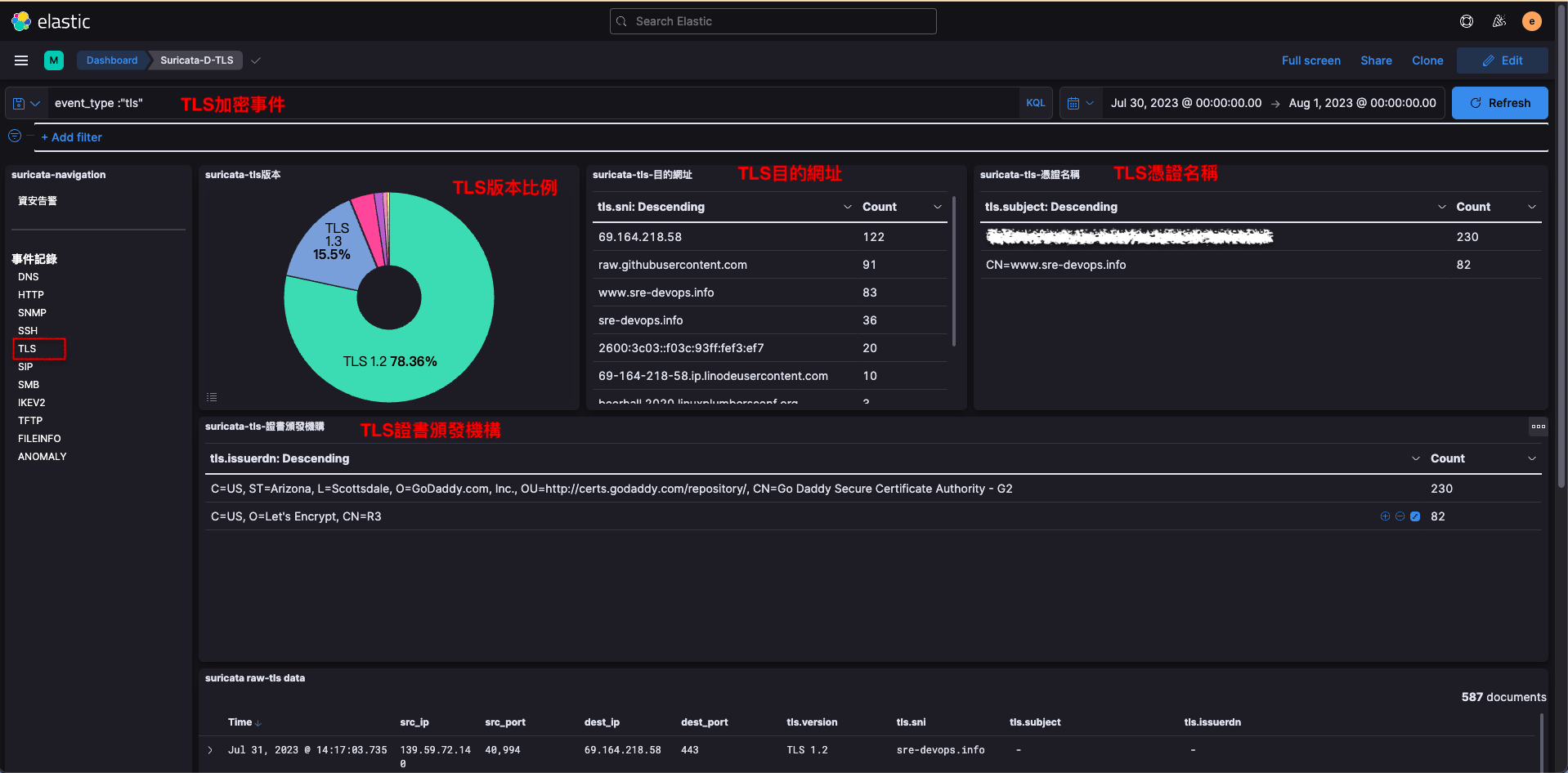Open the HTTP navigation link
Viewport: 1568px width, 773px height.
coord(31,295)
